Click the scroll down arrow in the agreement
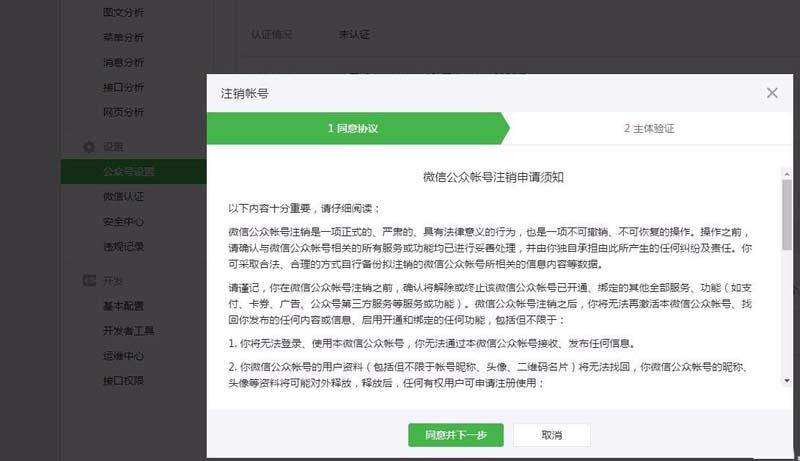The image size is (800, 461). [x=787, y=381]
